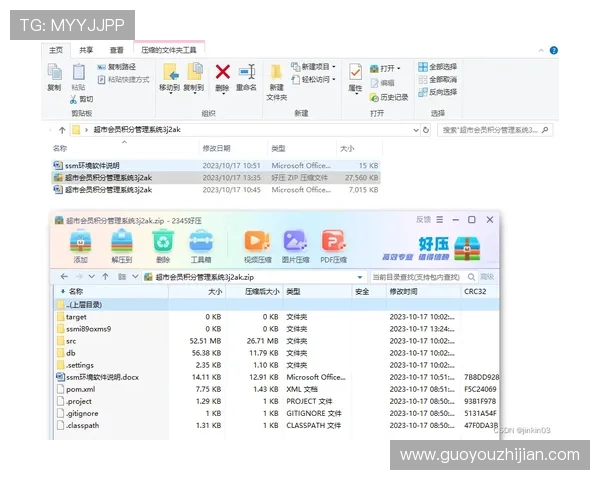Sort by the Explorer Type column header

click(x=278, y=149)
